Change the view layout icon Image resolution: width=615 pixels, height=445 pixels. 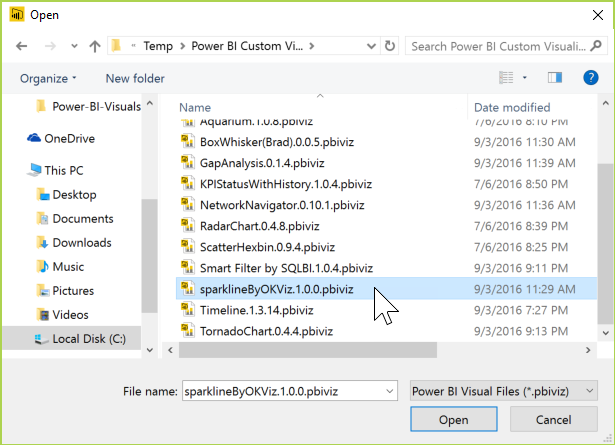pos(506,78)
